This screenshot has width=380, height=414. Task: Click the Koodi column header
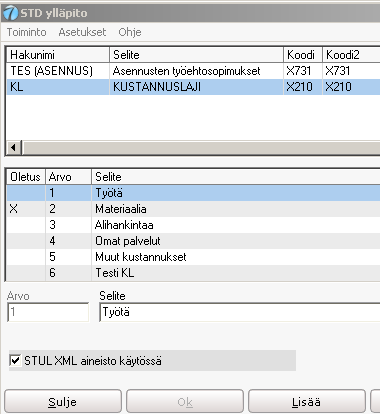tap(303, 54)
